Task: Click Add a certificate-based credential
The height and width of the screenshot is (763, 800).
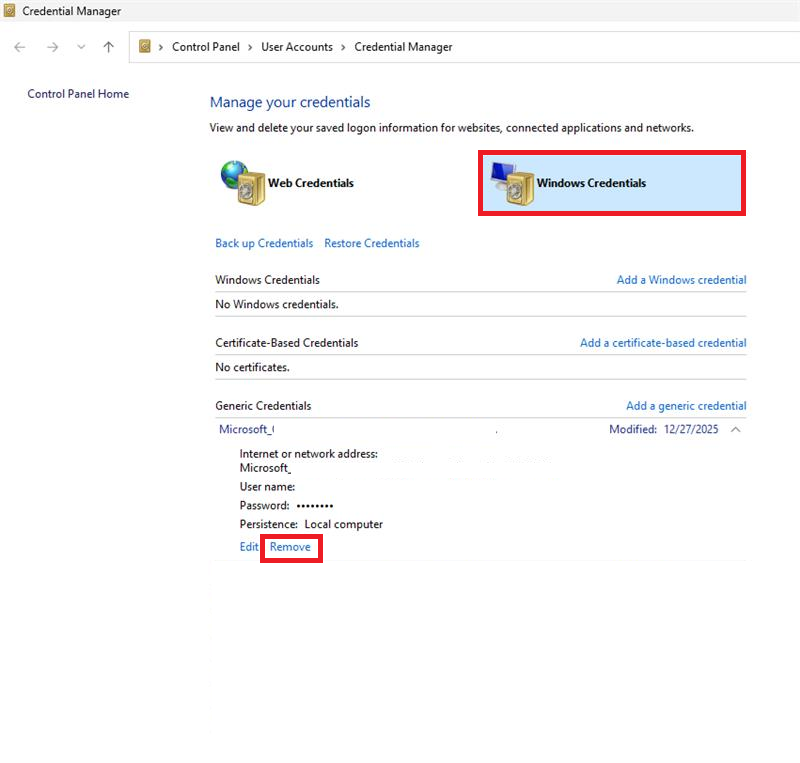Action: point(663,343)
